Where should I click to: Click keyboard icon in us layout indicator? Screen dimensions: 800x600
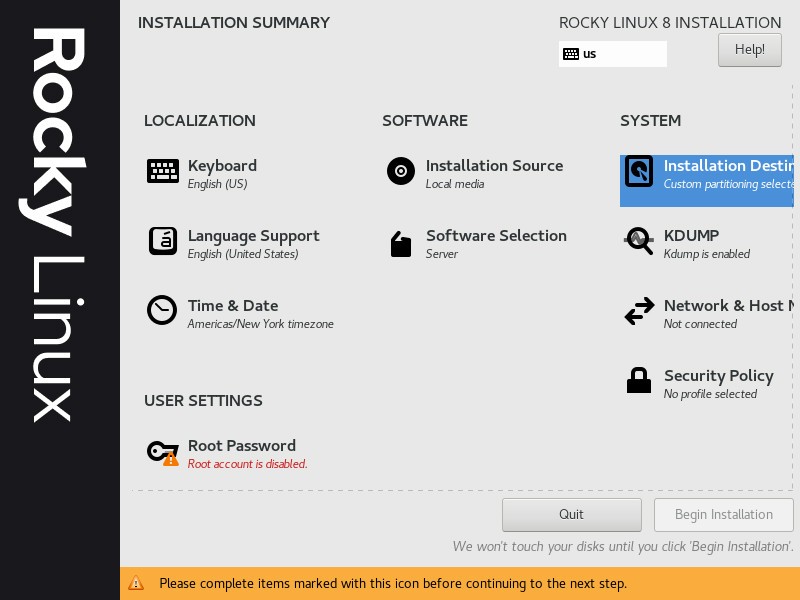571,54
